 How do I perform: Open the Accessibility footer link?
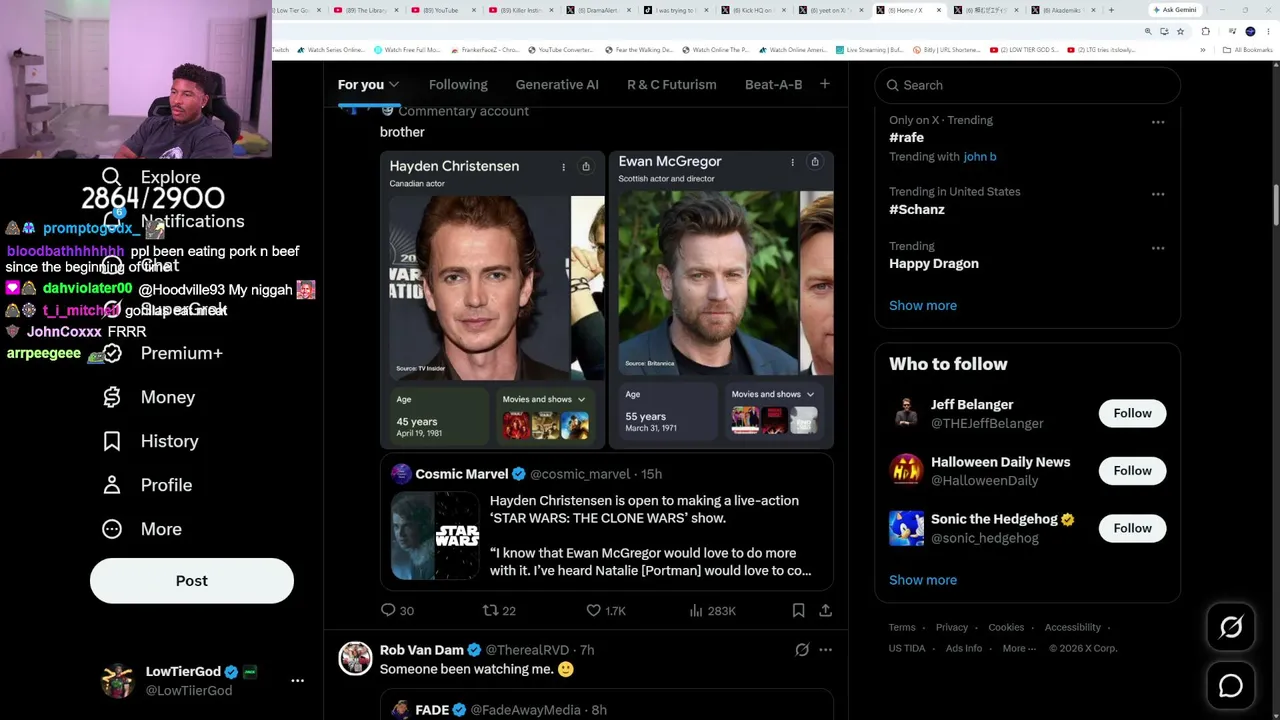1073,628
